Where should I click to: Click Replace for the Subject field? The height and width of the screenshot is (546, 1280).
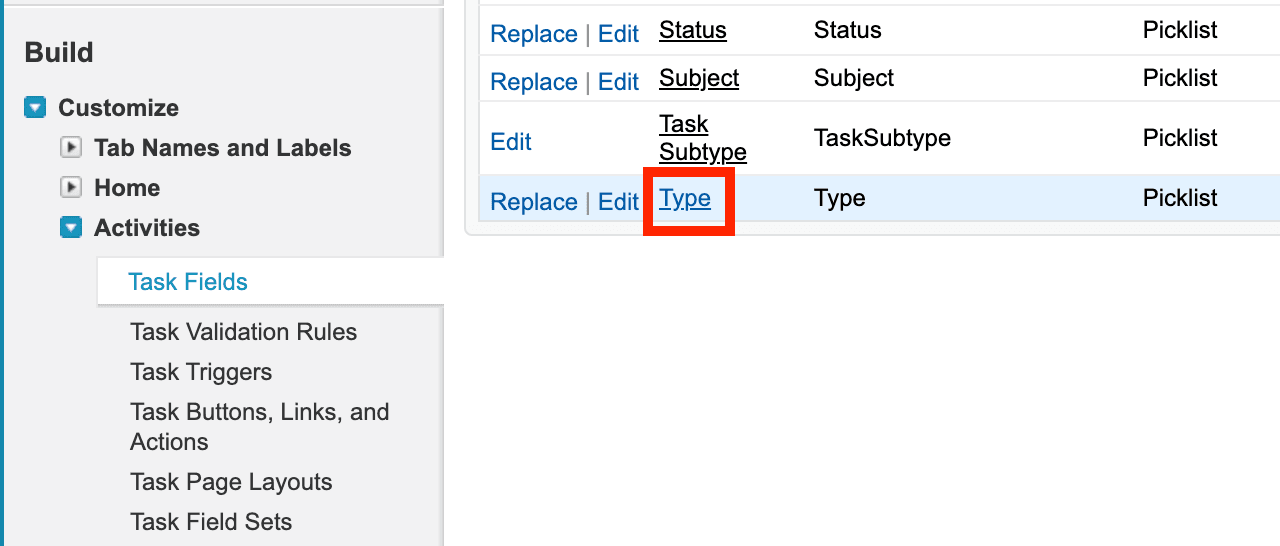pyautogui.click(x=534, y=82)
